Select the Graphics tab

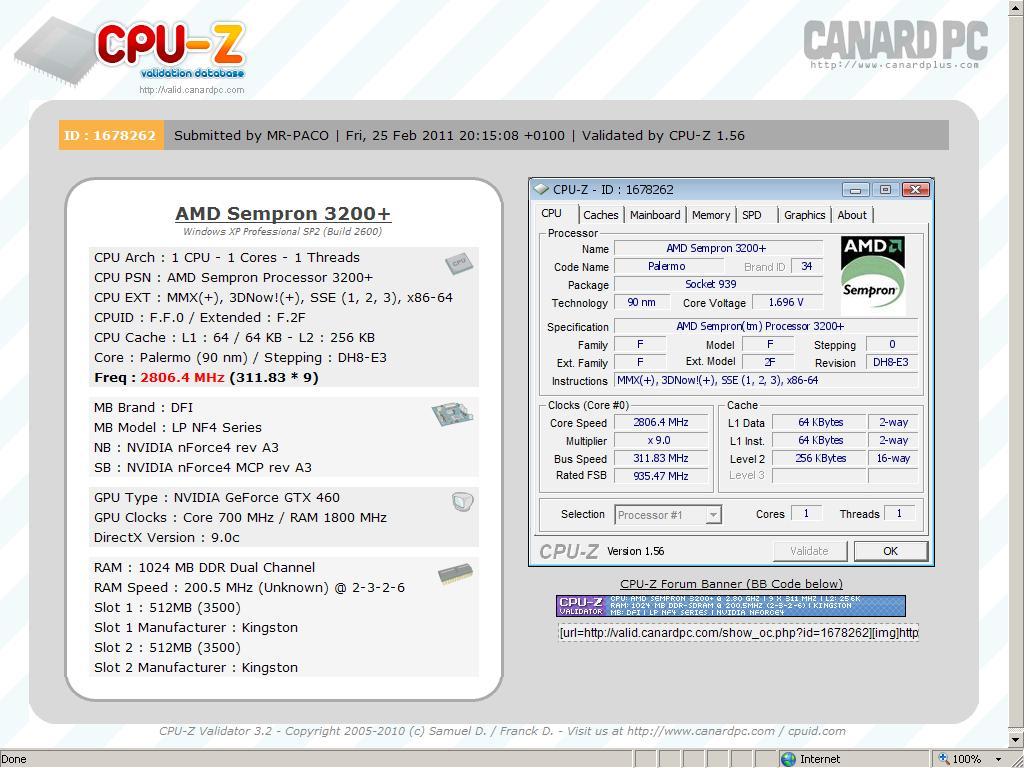point(805,215)
